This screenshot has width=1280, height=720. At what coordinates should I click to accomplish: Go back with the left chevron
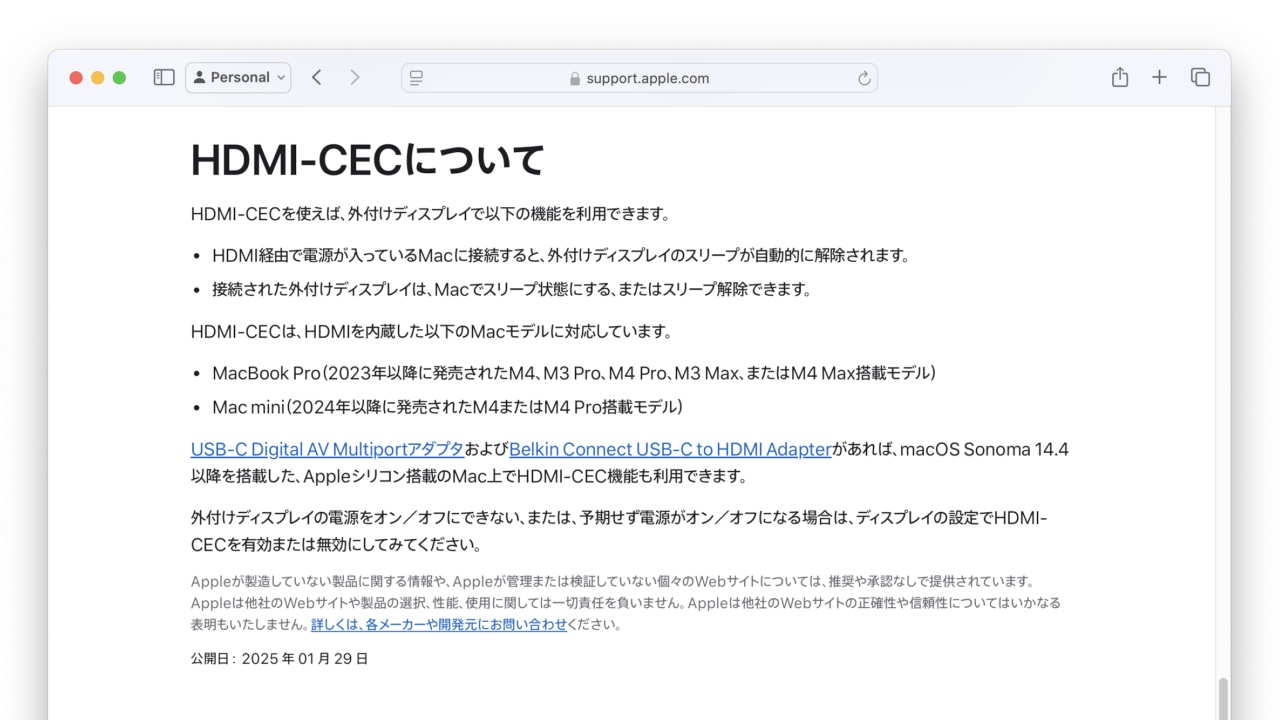tap(316, 77)
